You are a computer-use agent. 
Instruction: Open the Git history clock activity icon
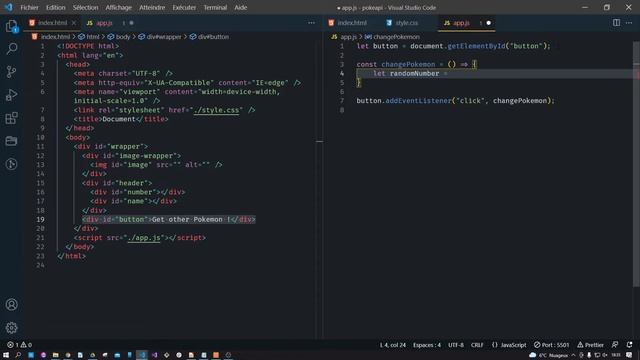click(11, 164)
